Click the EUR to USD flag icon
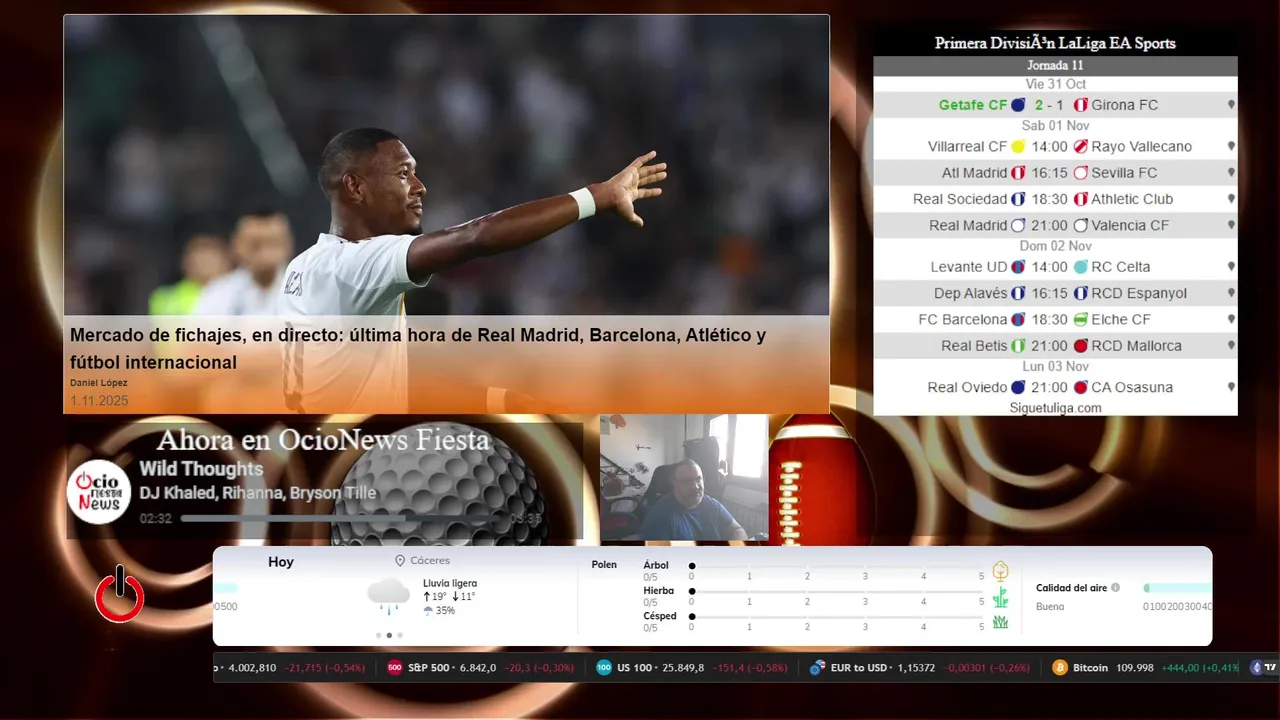 (818, 668)
